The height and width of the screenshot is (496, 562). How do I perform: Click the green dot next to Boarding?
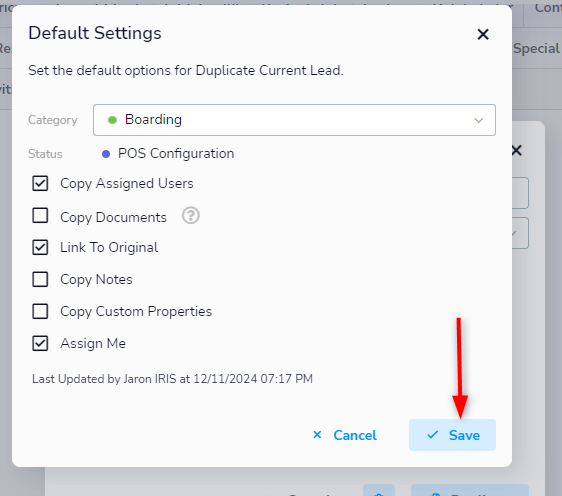tap(113, 120)
